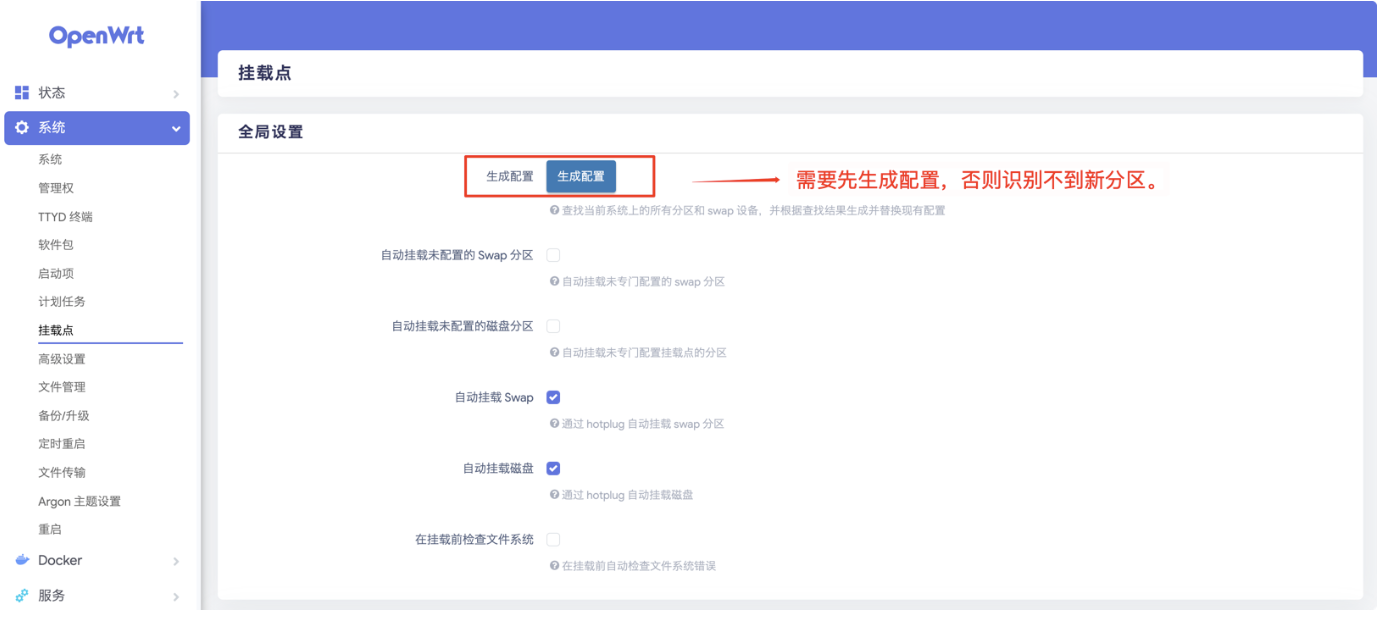Expand the 状态 menu chevron
Image resolution: width=1378 pixels, height=626 pixels.
pos(176,94)
